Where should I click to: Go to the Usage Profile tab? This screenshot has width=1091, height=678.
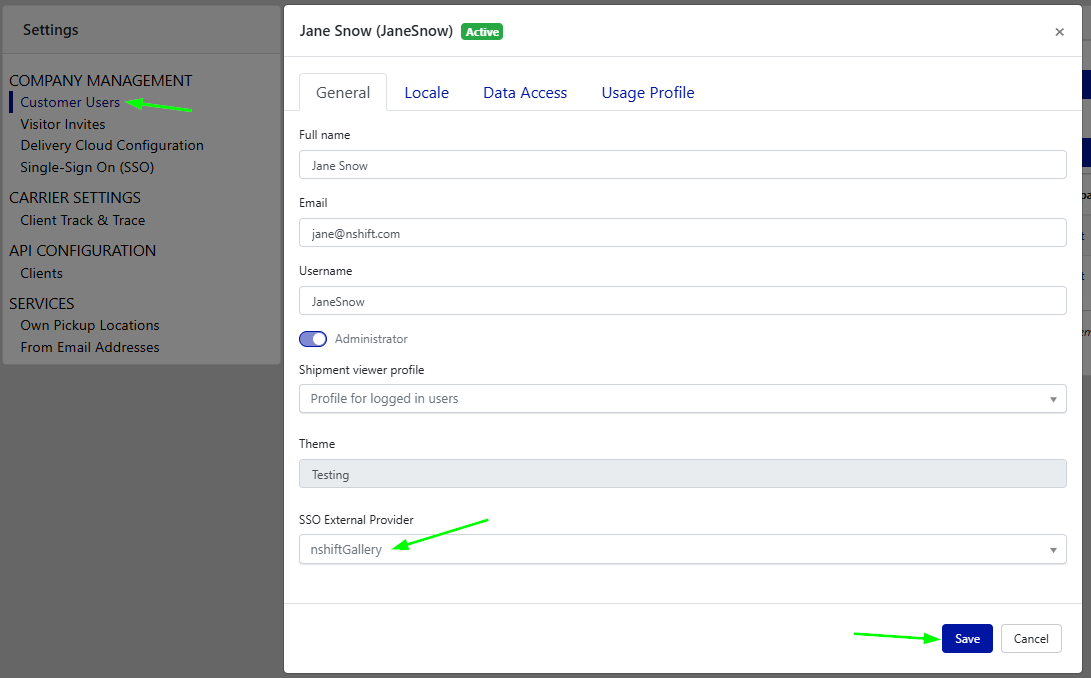tap(647, 93)
